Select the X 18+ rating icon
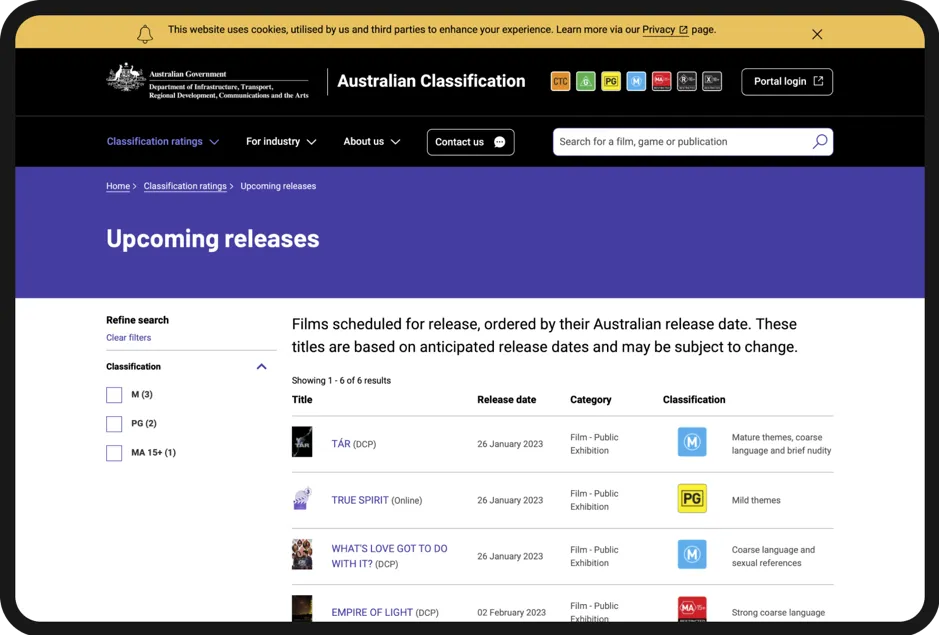This screenshot has width=939, height=635. [711, 81]
